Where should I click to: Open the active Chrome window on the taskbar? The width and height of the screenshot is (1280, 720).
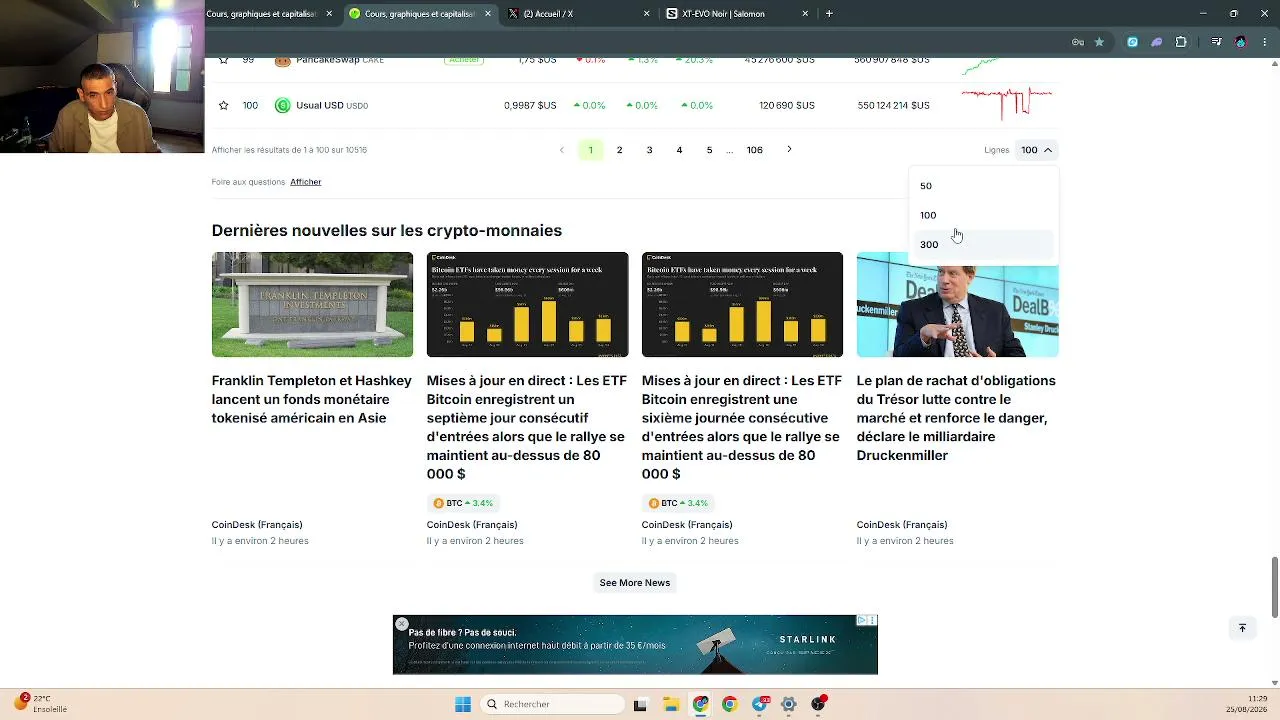click(700, 704)
